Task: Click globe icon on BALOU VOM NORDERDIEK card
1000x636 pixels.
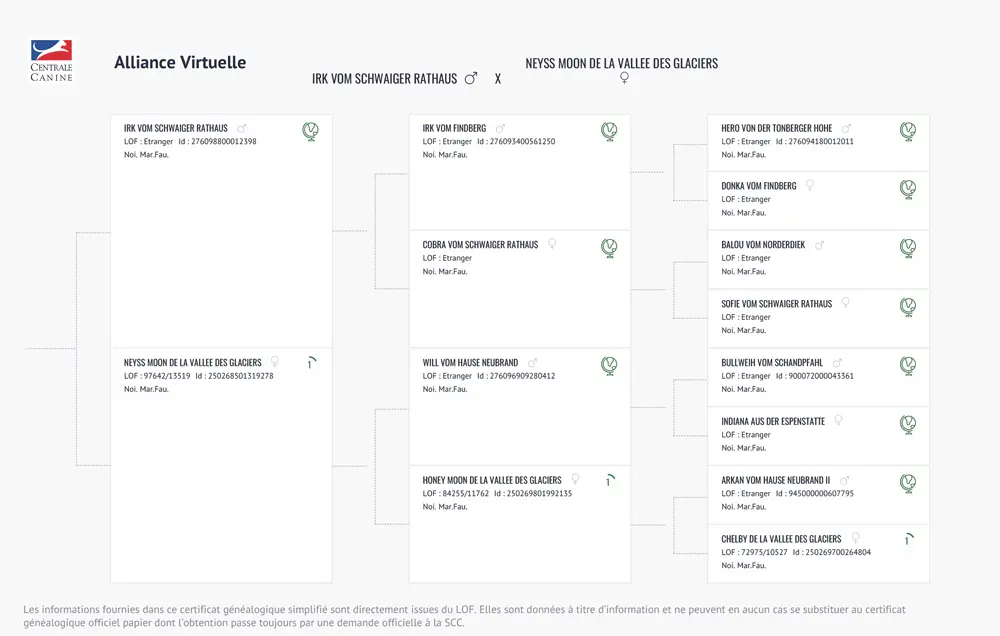Action: pos(908,248)
